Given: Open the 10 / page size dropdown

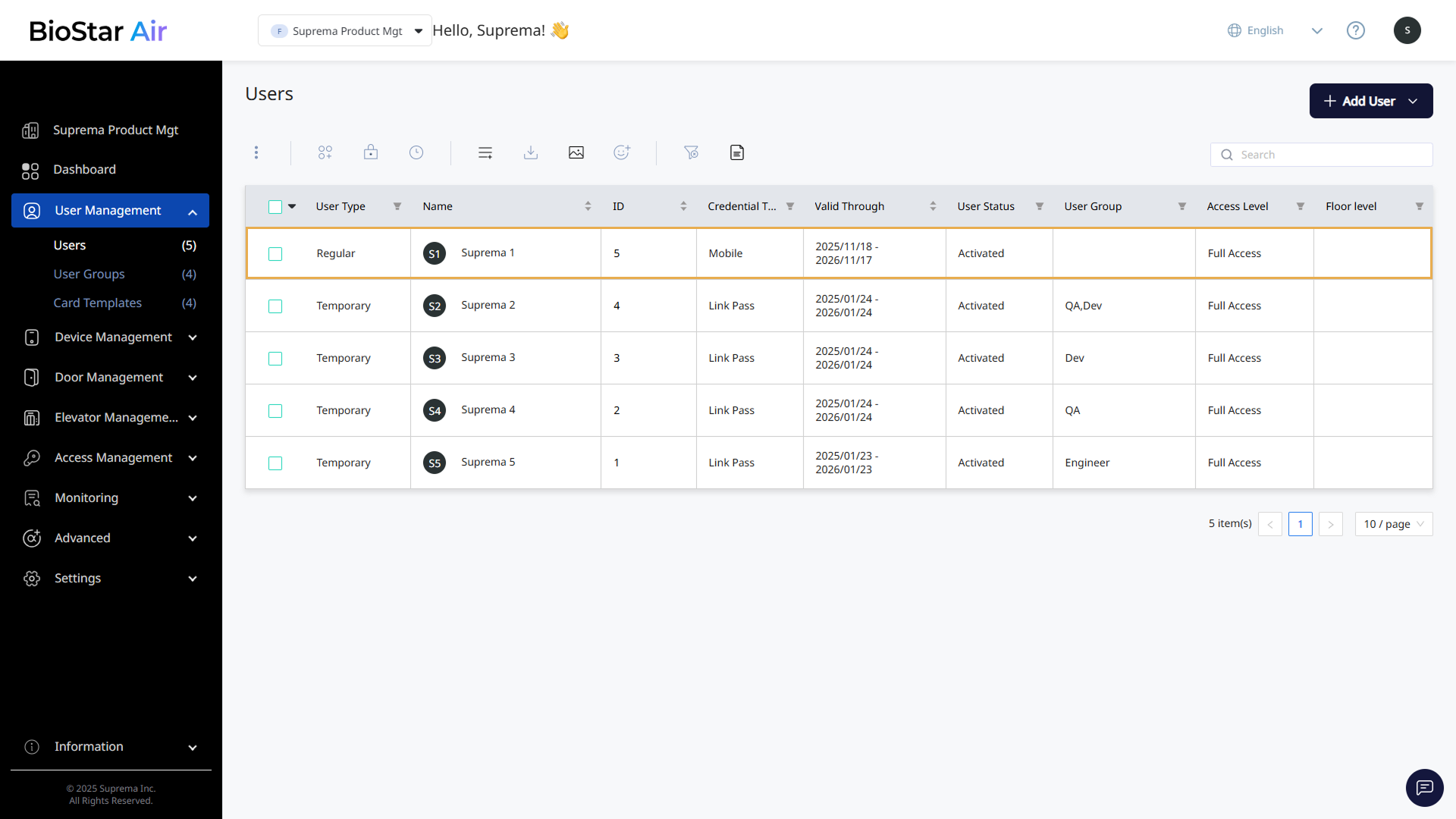Looking at the screenshot, I should tap(1393, 524).
